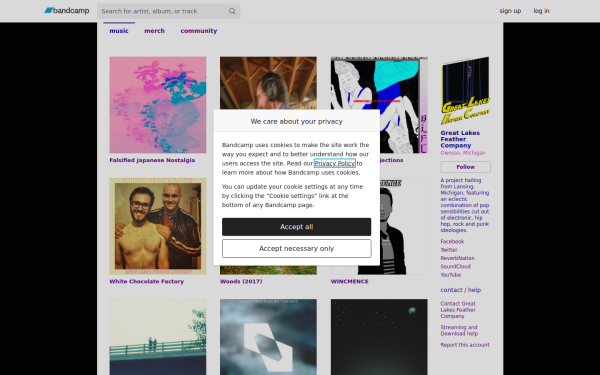This screenshot has height=375, width=600.
Task: Click the search magnifier icon
Action: click(232, 11)
